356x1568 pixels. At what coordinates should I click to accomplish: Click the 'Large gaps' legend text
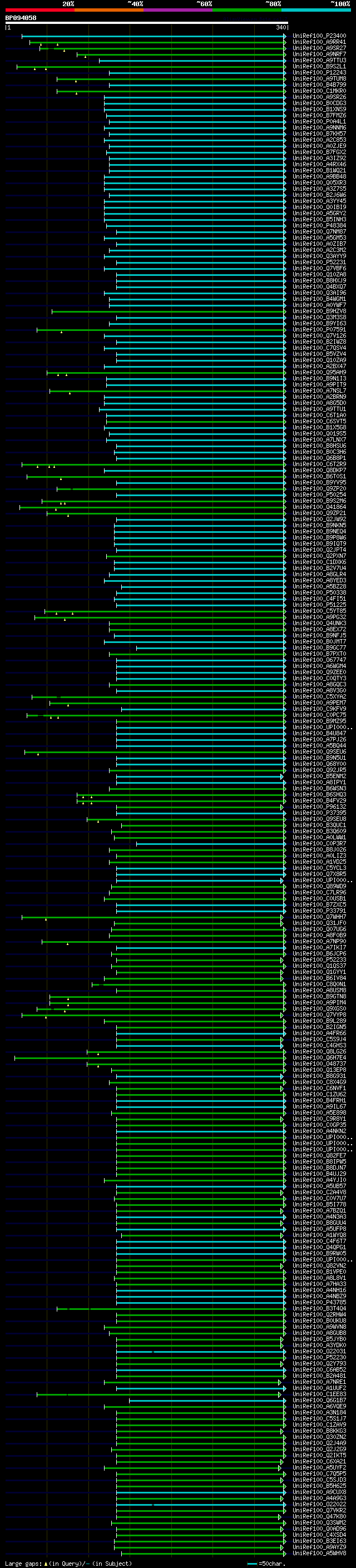pyautogui.click(x=23, y=1563)
